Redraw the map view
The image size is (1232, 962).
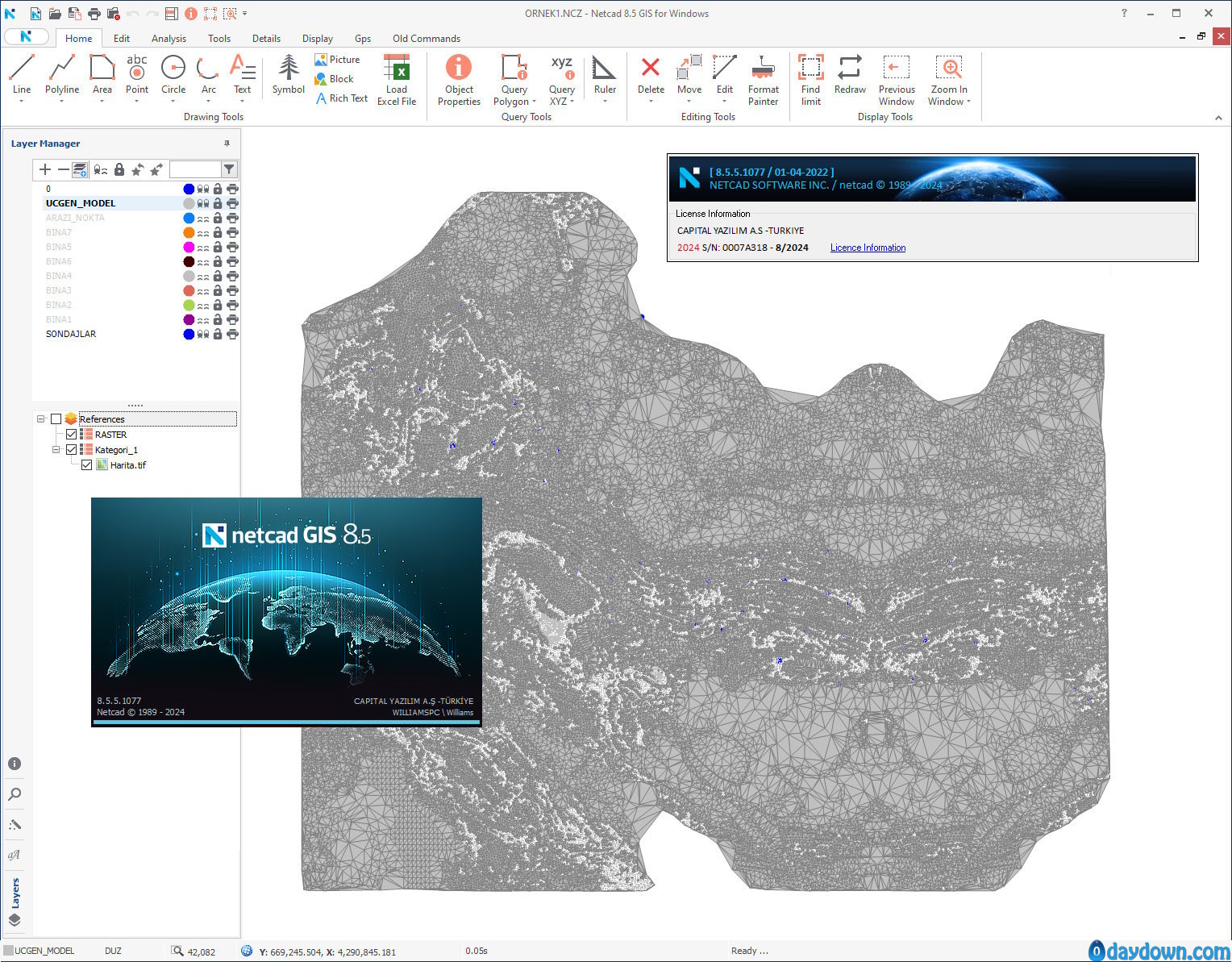coord(850,74)
